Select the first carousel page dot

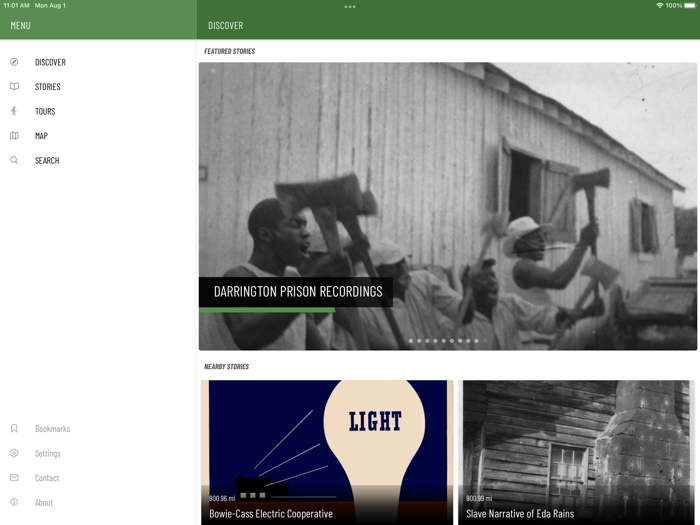point(411,341)
